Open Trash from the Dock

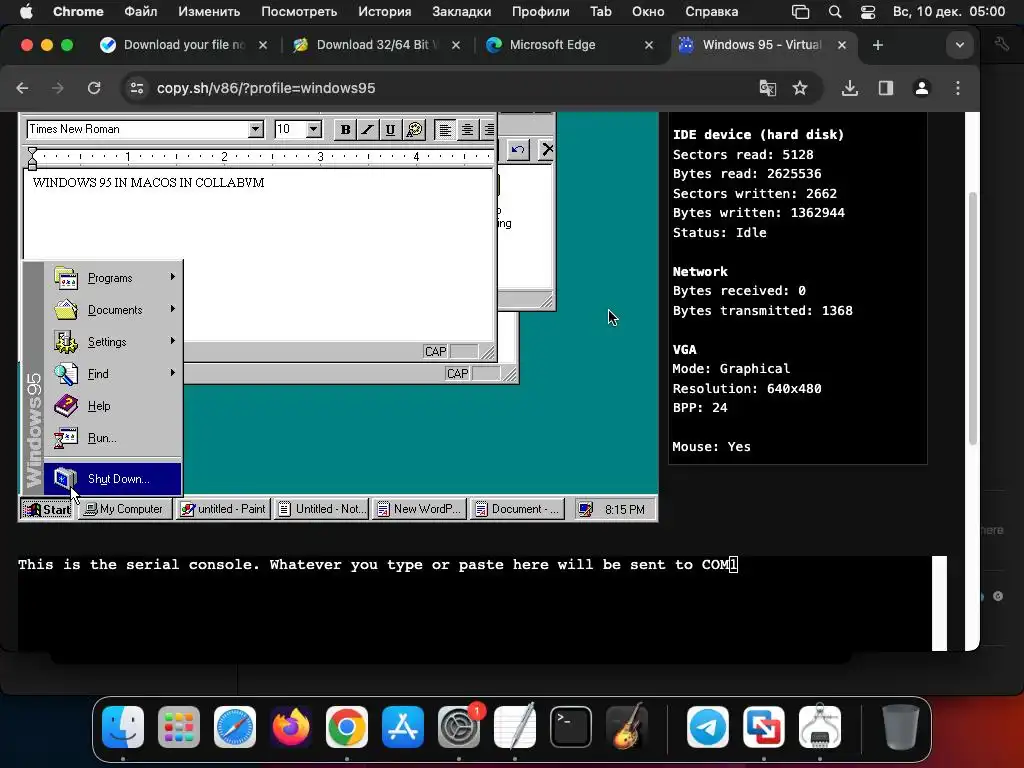click(901, 727)
